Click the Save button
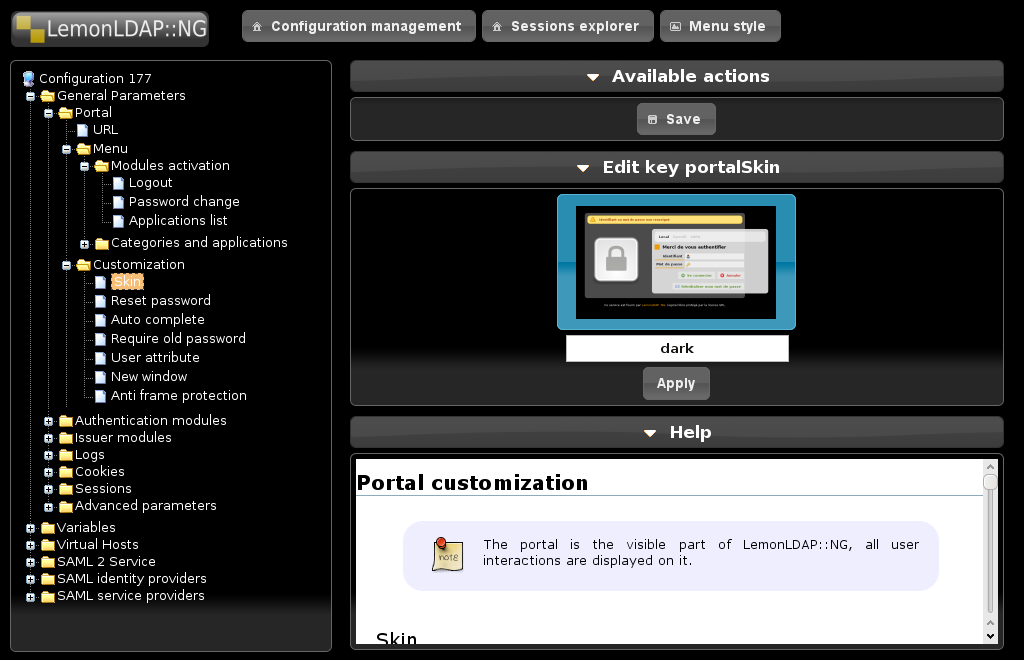The width and height of the screenshot is (1024, 660). pos(676,119)
